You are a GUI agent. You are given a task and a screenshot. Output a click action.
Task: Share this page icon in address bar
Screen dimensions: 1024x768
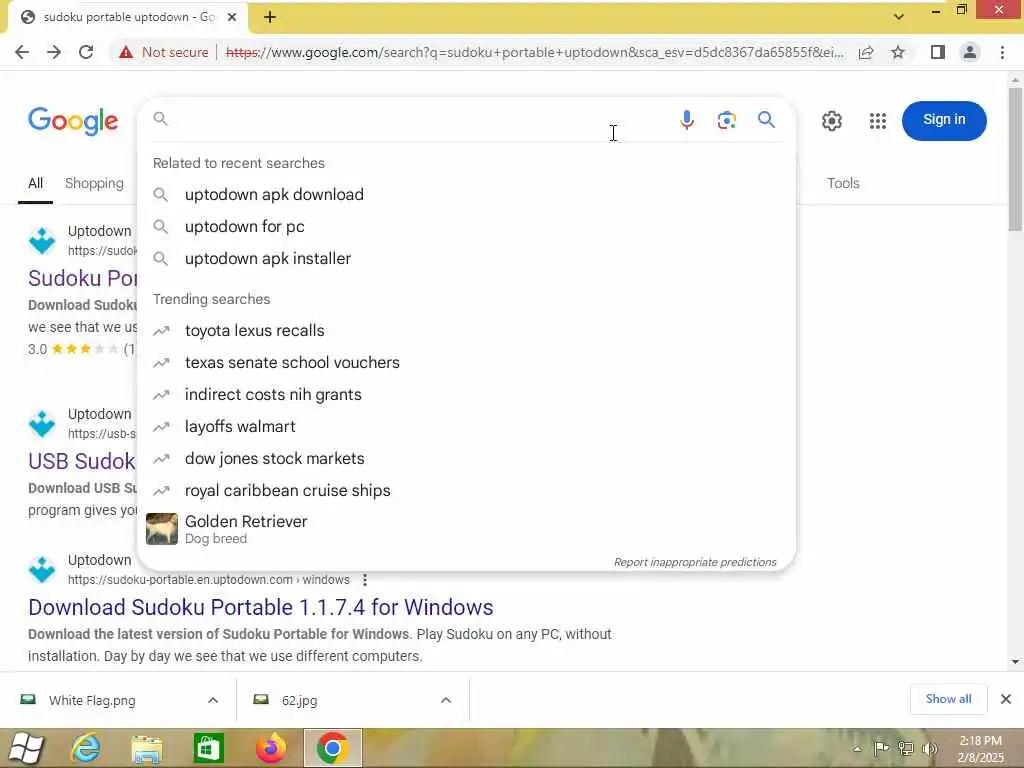point(866,52)
